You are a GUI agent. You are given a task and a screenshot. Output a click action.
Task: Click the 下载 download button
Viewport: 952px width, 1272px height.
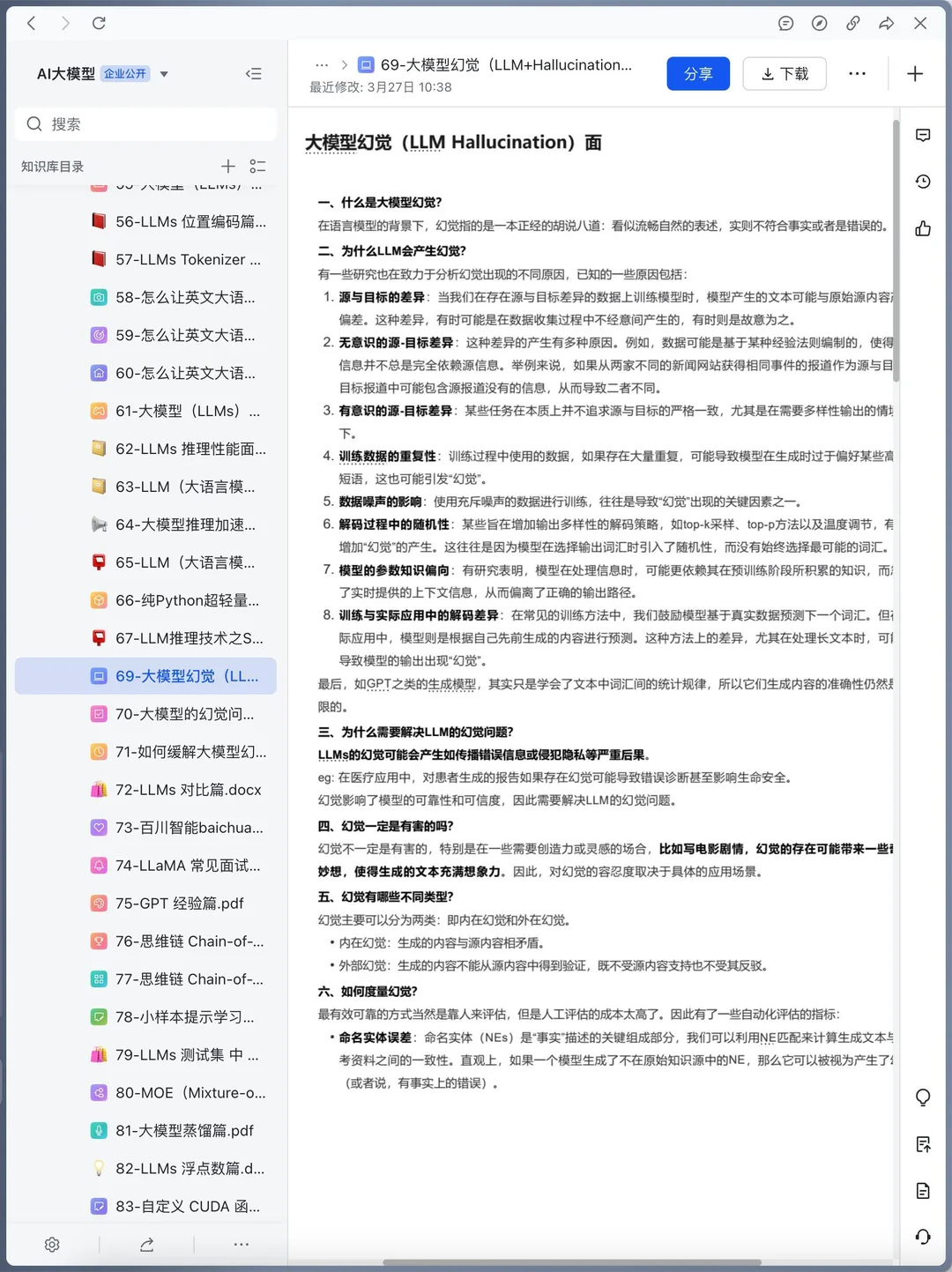pos(784,73)
